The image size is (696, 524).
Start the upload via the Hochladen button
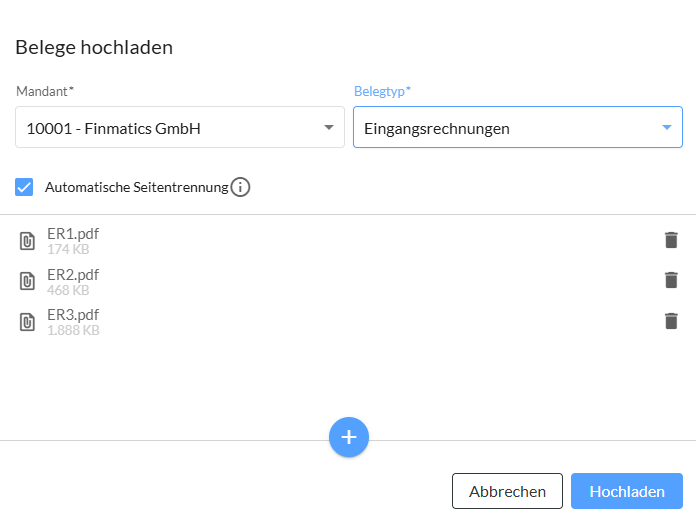pyautogui.click(x=627, y=491)
